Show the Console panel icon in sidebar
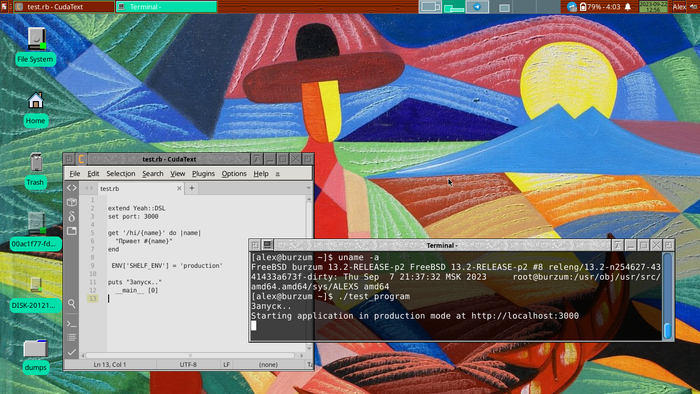 point(71,323)
